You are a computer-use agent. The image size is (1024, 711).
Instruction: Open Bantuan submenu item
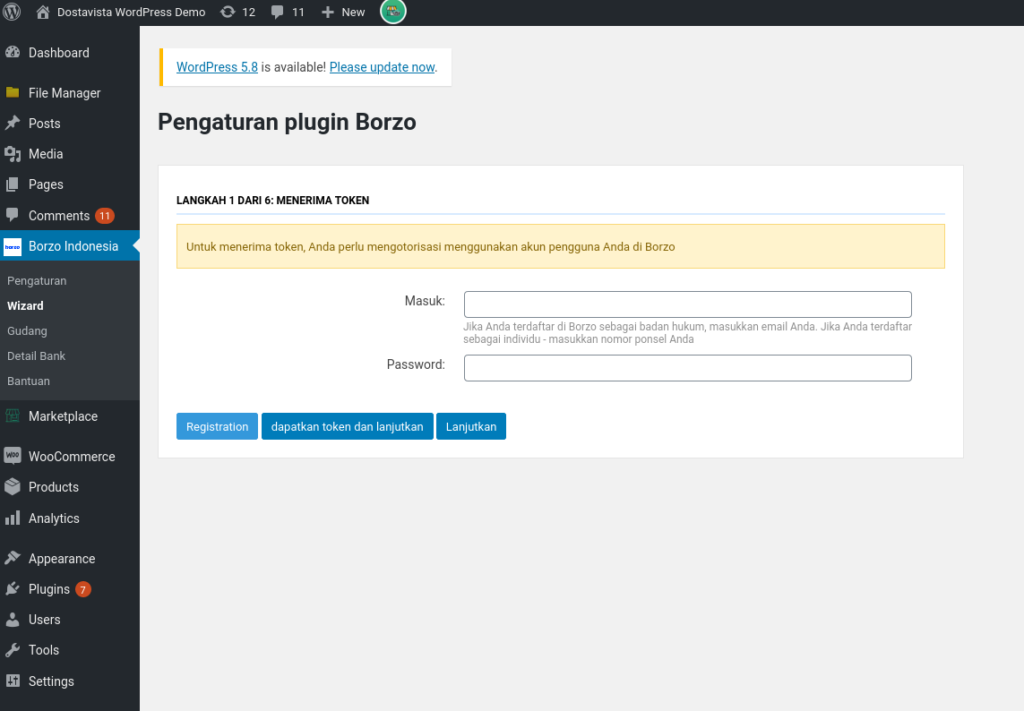click(28, 381)
